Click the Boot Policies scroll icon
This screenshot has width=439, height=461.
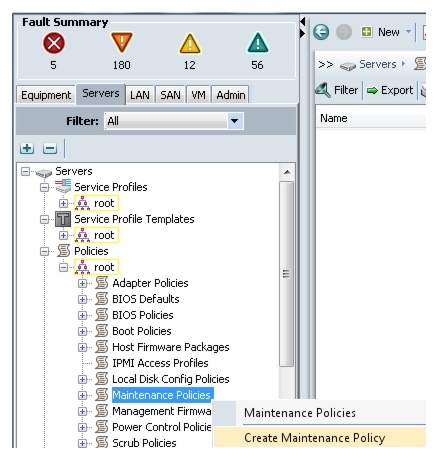click(102, 331)
